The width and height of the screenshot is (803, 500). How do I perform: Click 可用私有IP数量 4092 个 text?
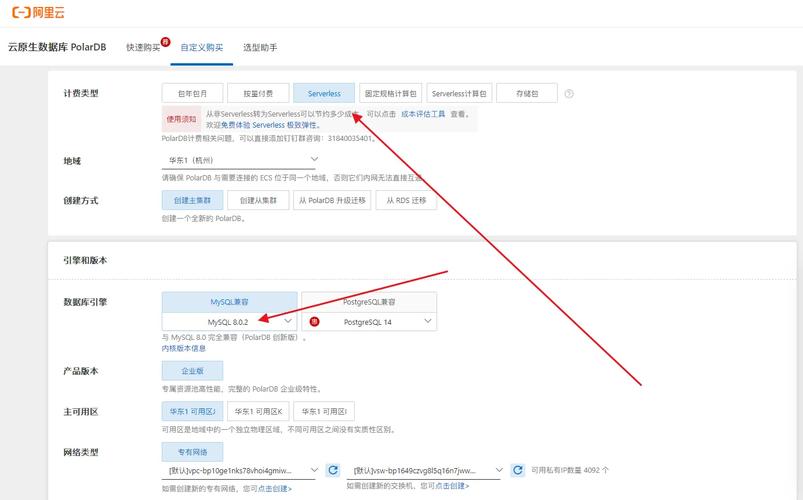[x=570, y=470]
